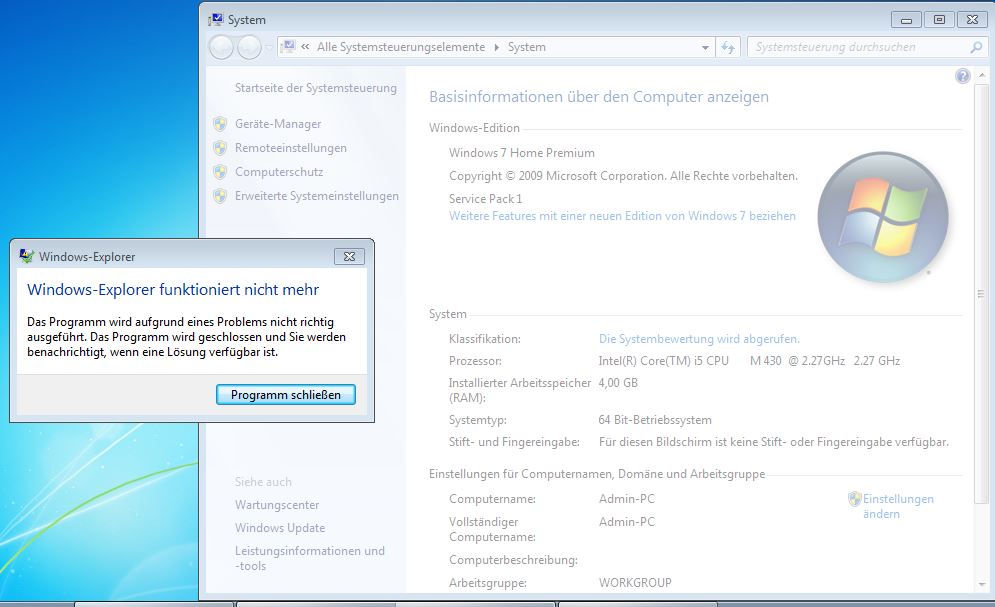Click the shield icon next to Einstellungen ändern

pos(854,499)
